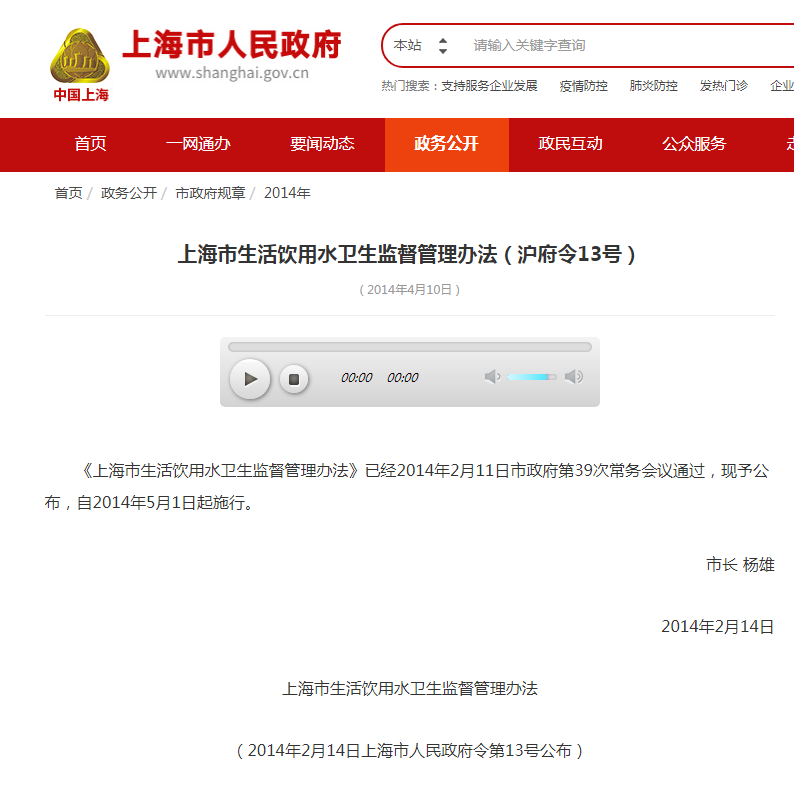Click the www.shanghai.gov.cn URL text
The width and height of the screenshot is (794, 785).
232,73
